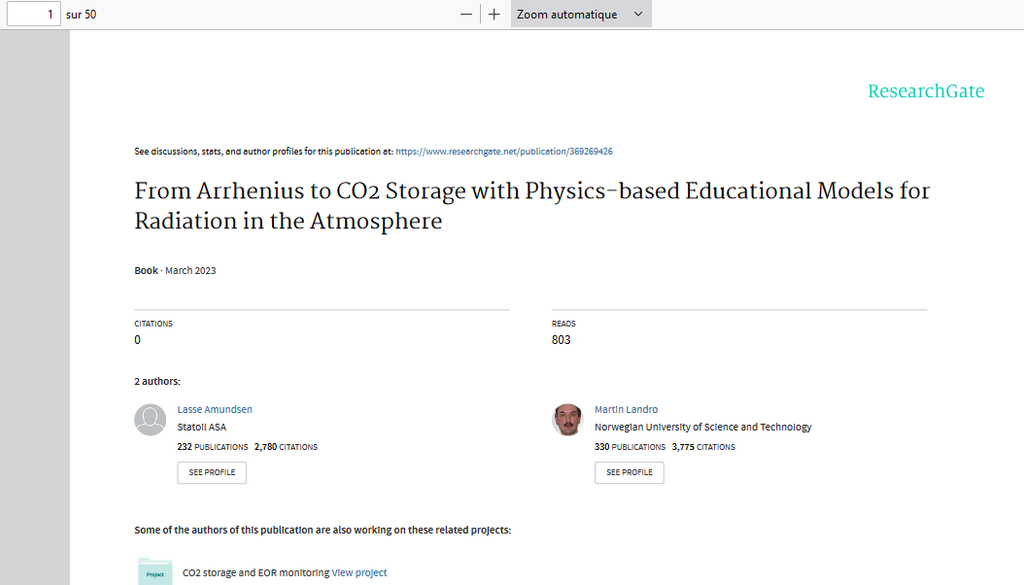Open the Zoom automatique dropdown
Screen dimensions: 1024x585
click(x=581, y=15)
